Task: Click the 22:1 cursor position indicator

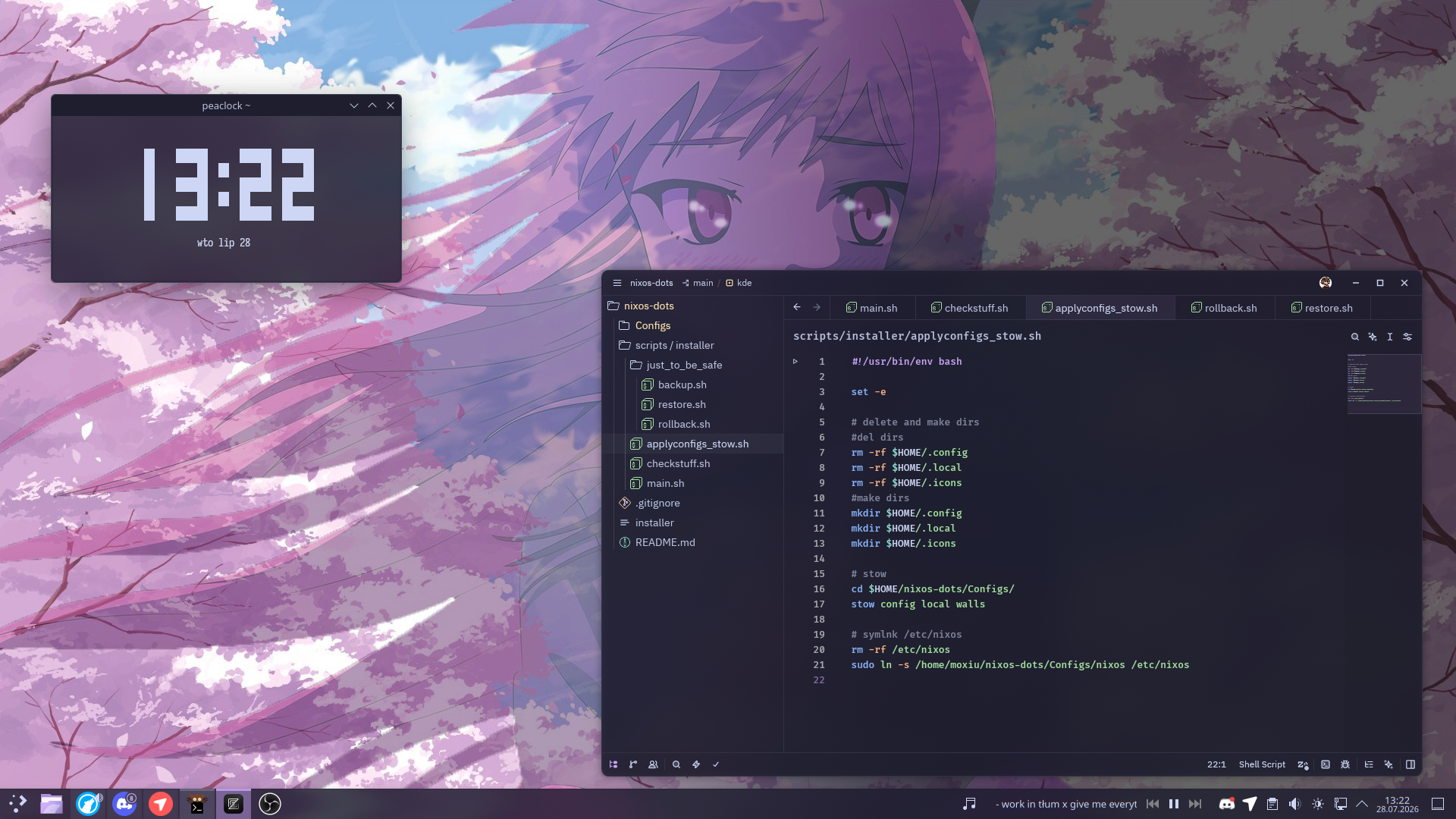Action: pos(1216,764)
